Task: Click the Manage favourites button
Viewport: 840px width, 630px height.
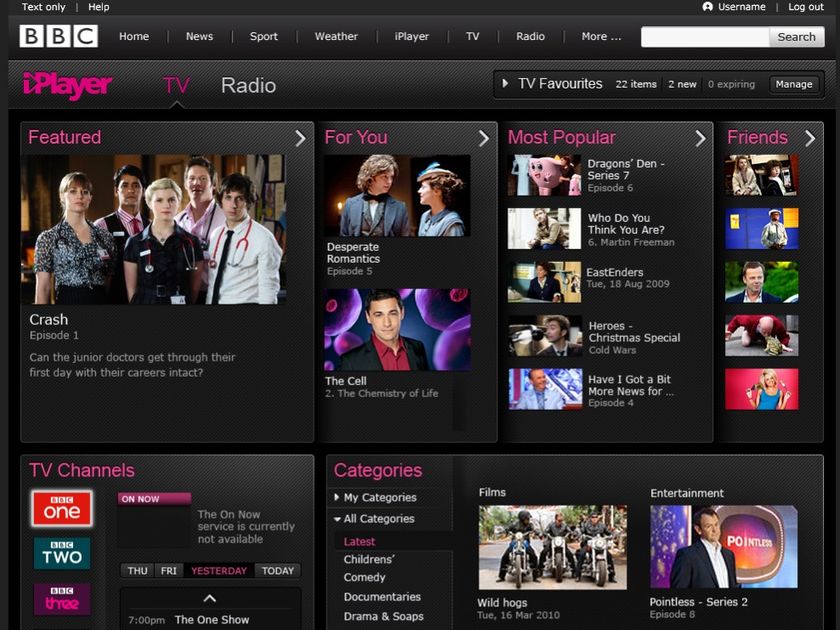Action: coord(794,84)
